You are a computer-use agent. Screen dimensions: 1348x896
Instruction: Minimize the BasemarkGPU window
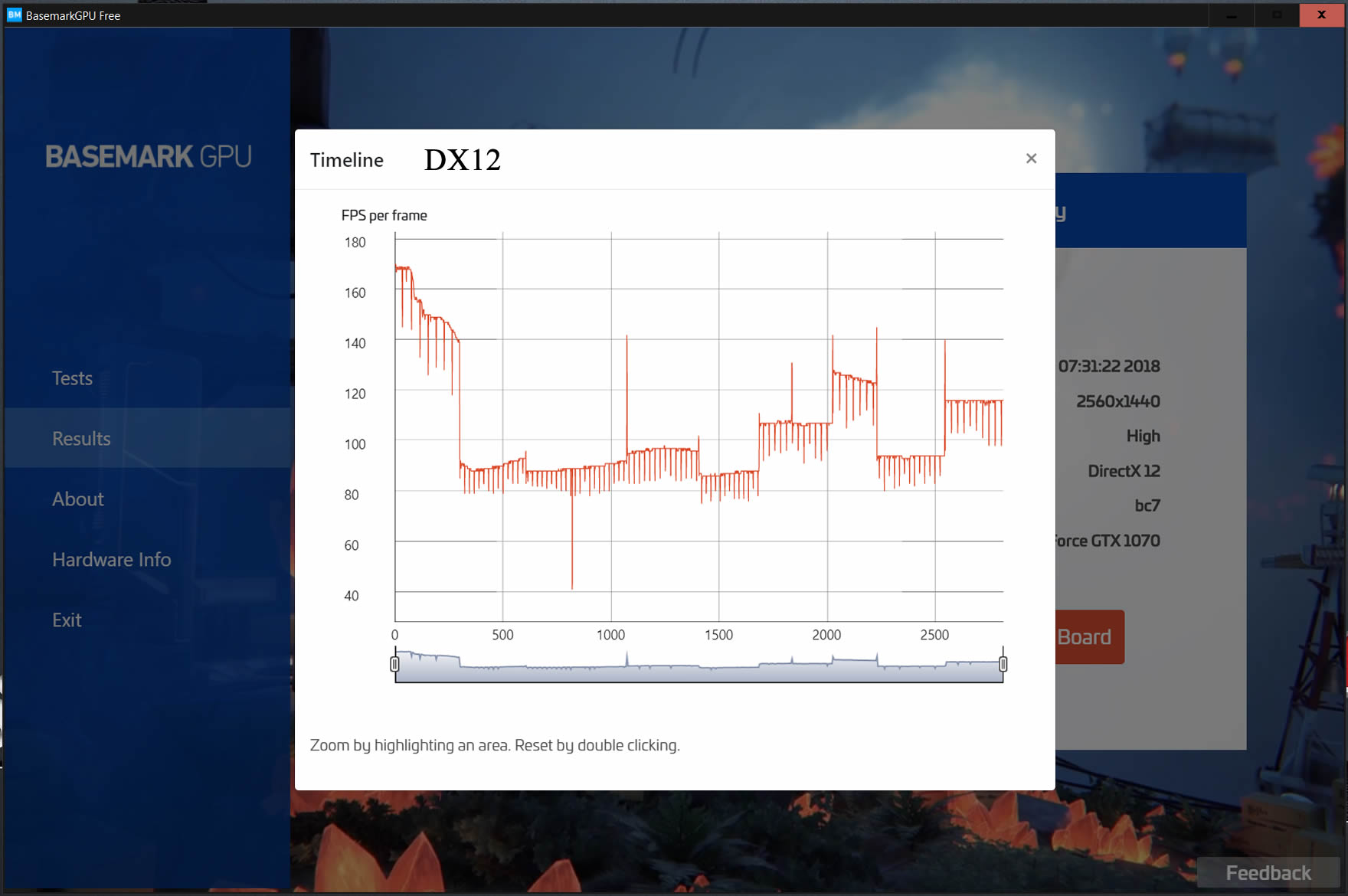1232,15
